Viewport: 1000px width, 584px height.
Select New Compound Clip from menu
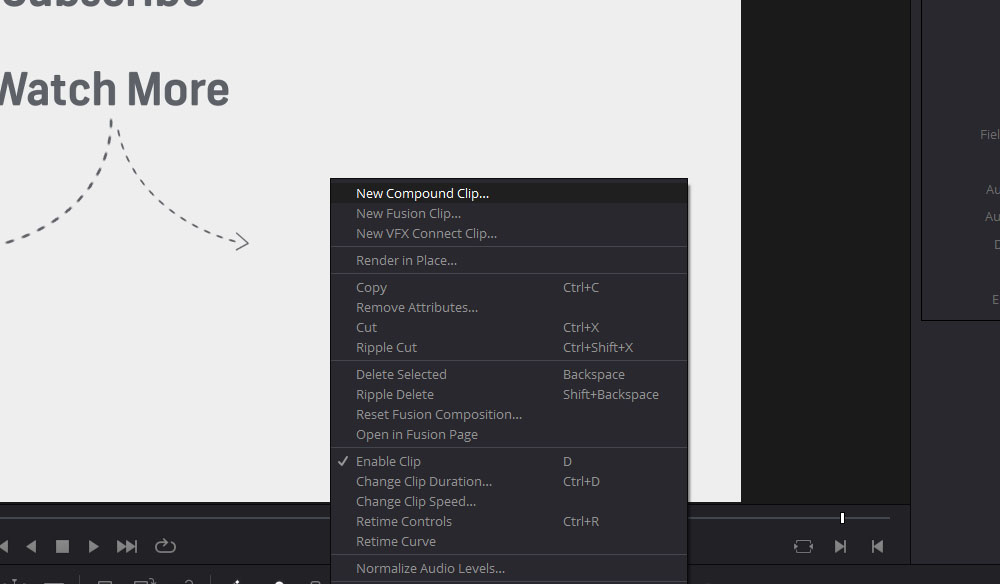[x=422, y=194]
